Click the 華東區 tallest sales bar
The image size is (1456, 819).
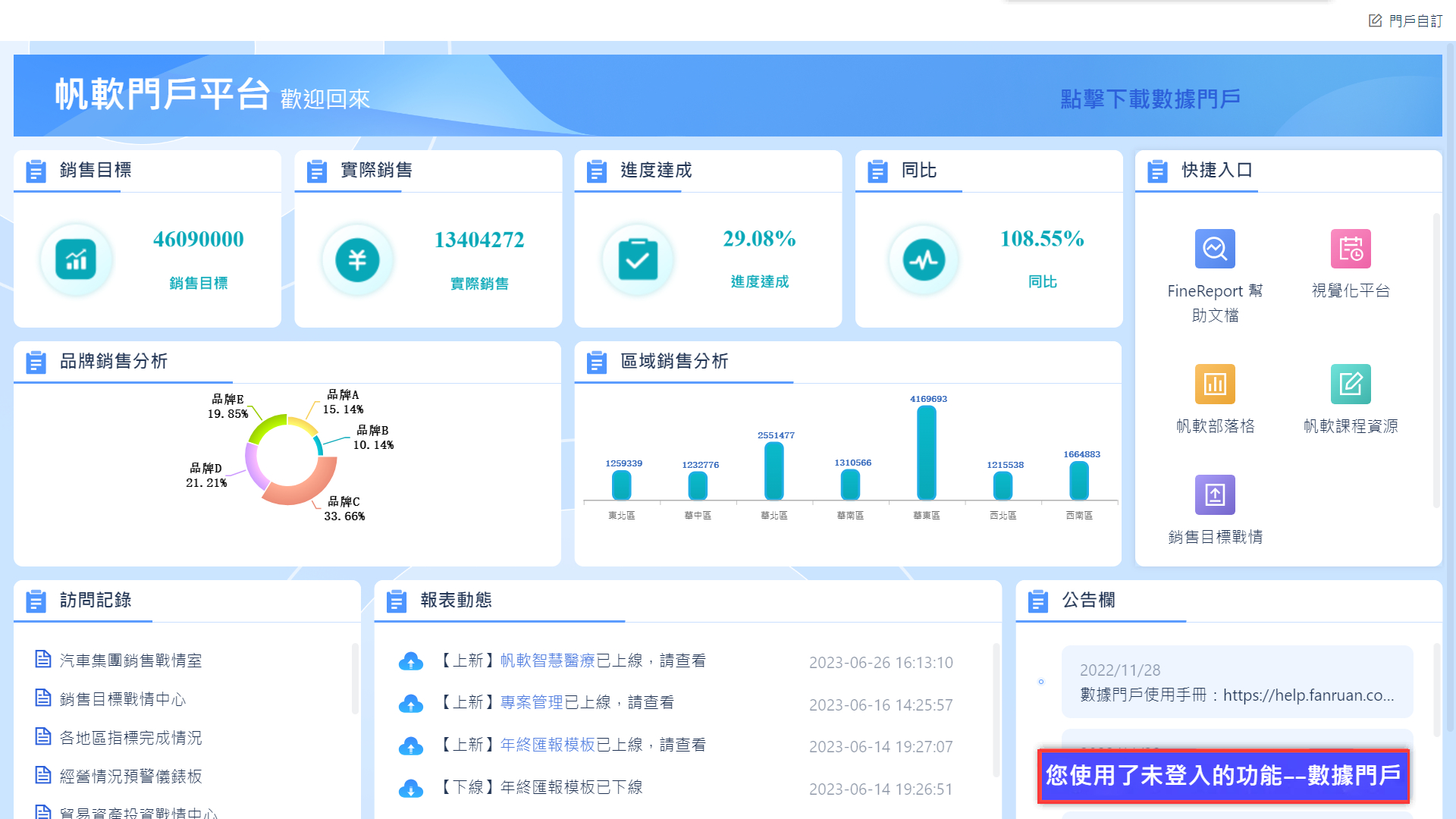tap(926, 453)
